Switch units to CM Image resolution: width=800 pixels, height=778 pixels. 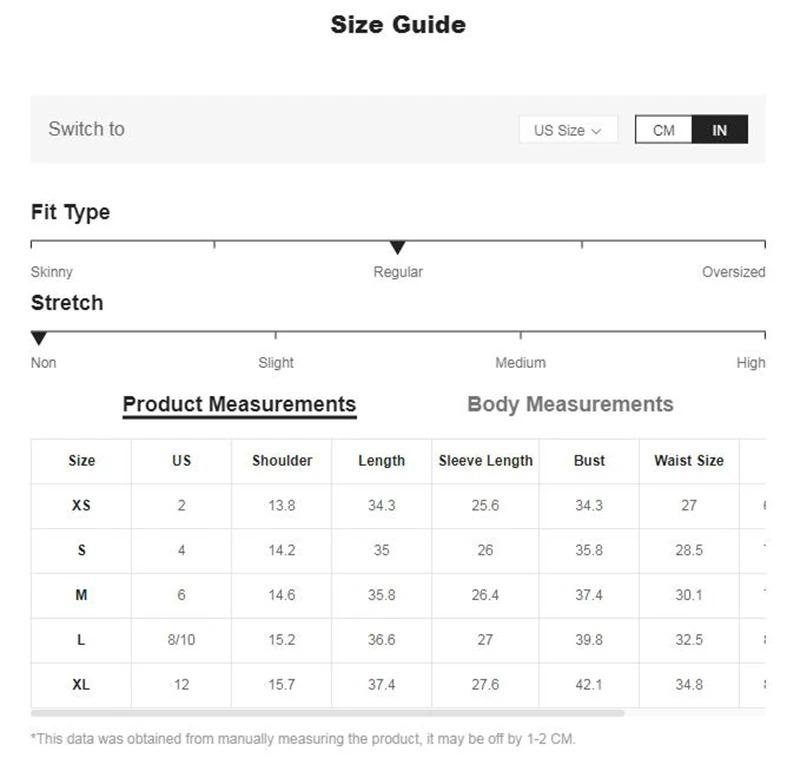tap(663, 130)
